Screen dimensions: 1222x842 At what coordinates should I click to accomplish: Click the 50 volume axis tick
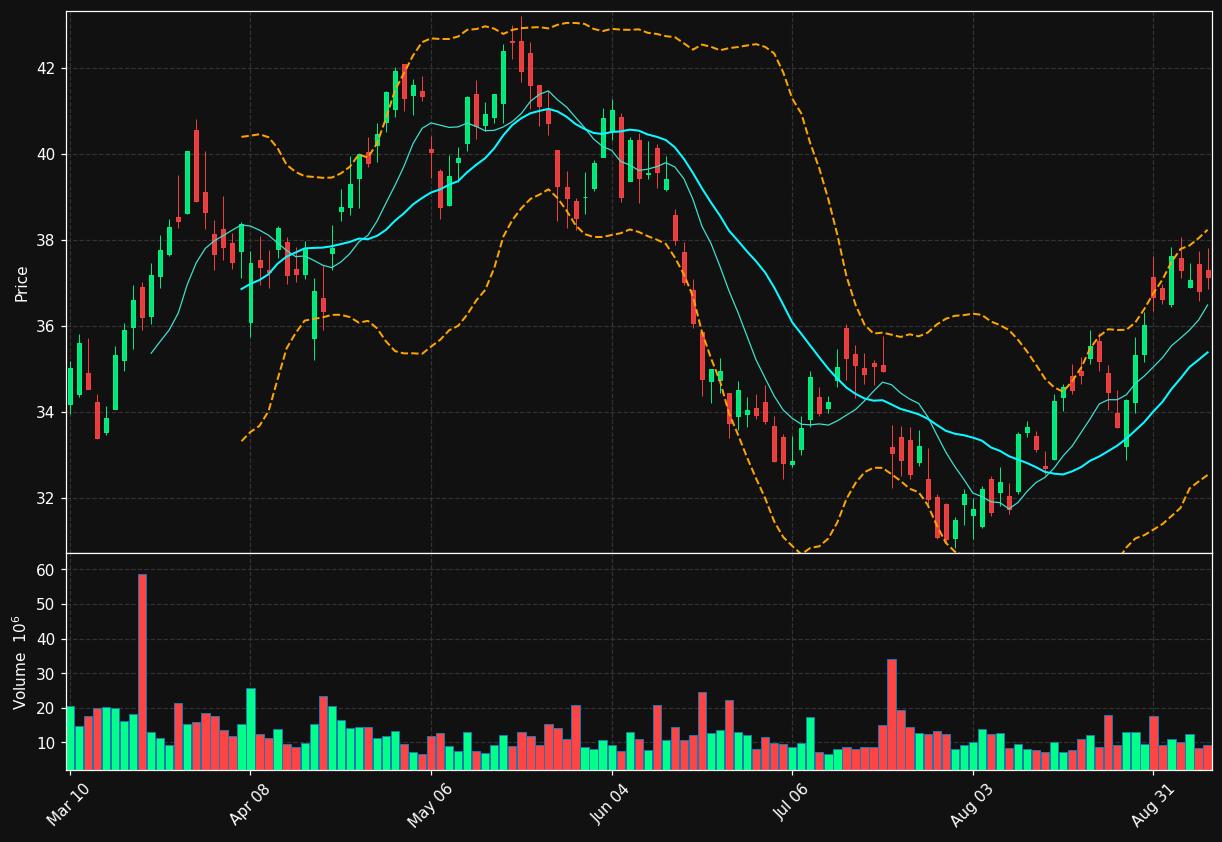(46, 605)
